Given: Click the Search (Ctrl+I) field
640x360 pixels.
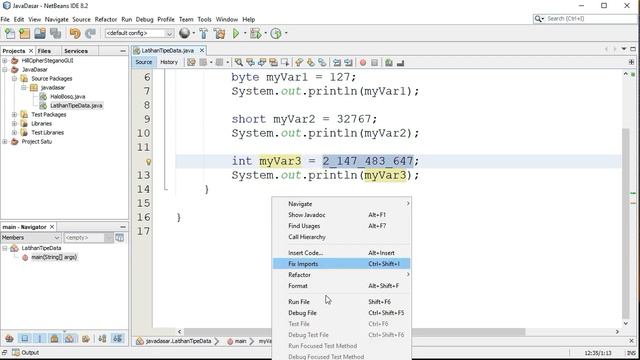Looking at the screenshot, I should point(585,19).
